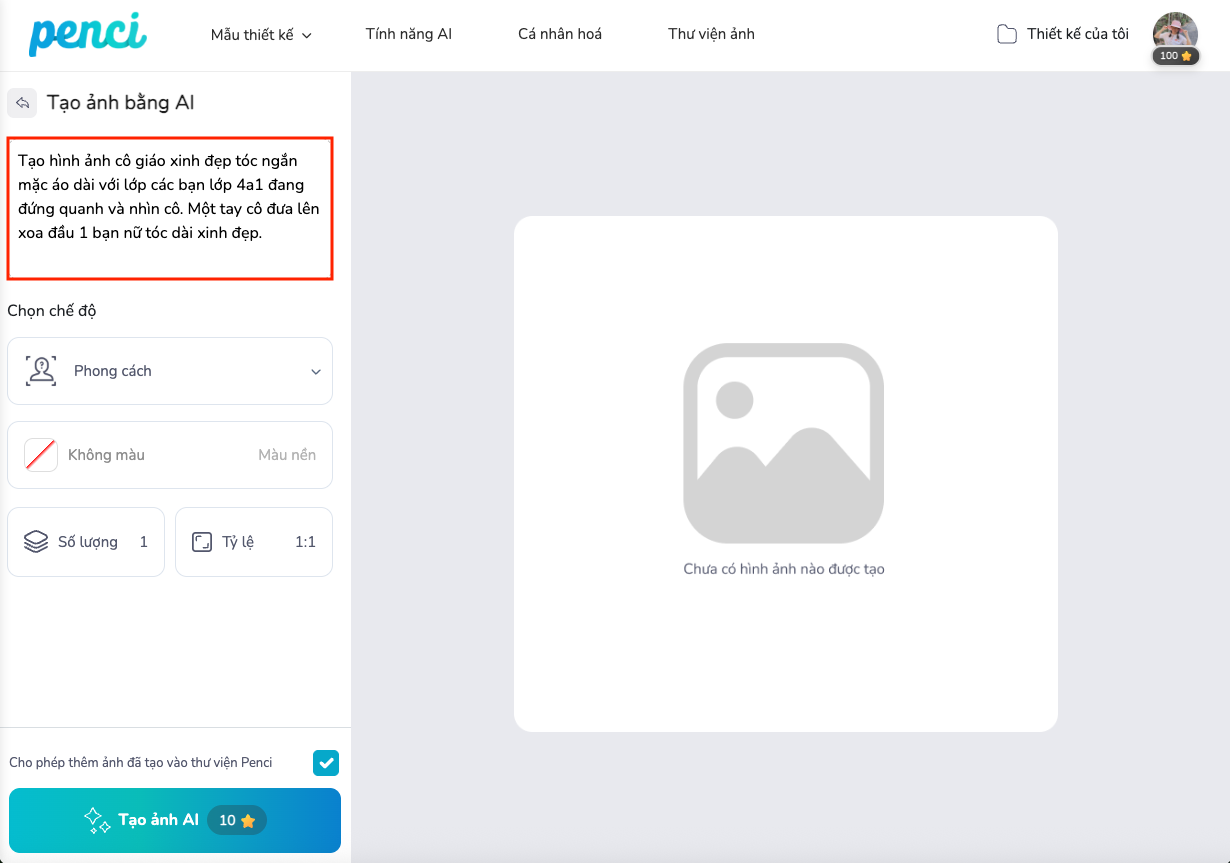Click the Thiết kế của tôi link

coord(1077,34)
